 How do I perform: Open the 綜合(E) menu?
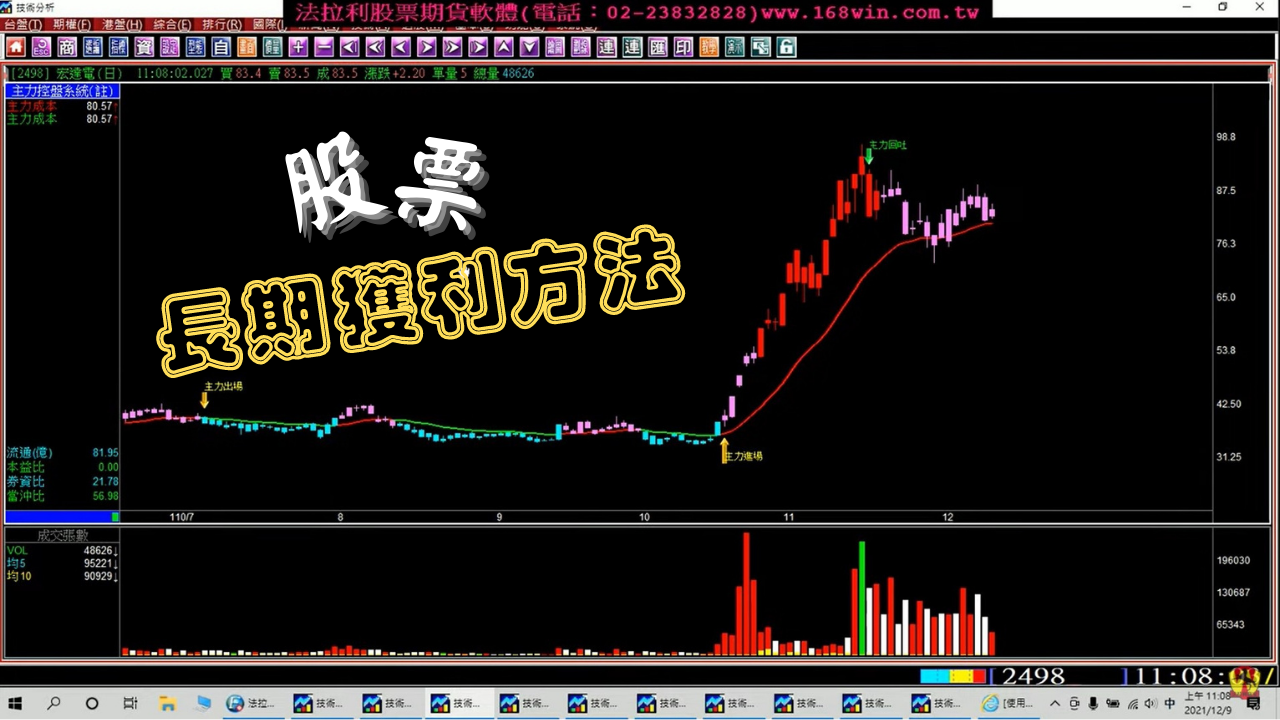pyautogui.click(x=172, y=24)
